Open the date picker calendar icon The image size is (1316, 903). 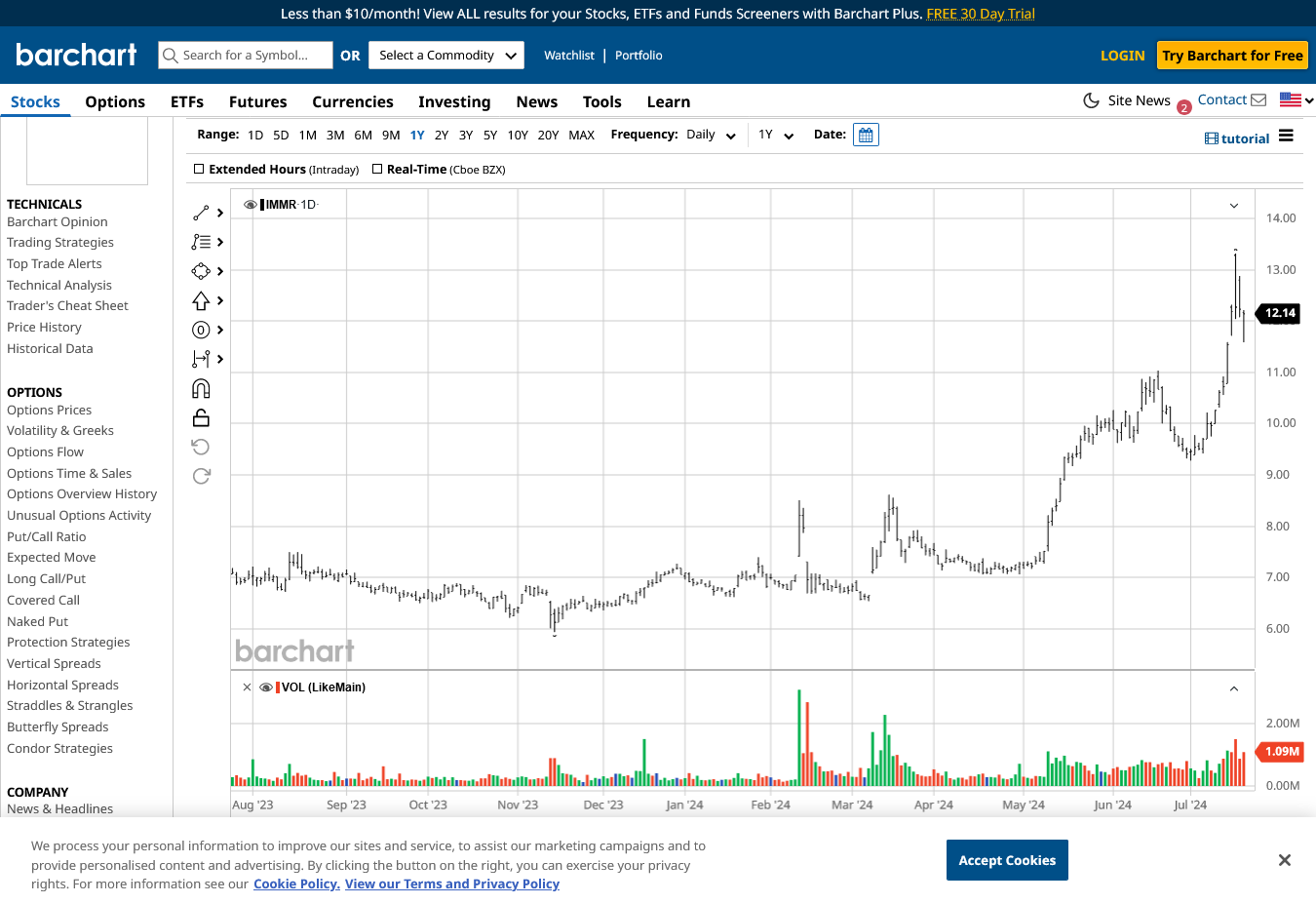pyautogui.click(x=866, y=135)
